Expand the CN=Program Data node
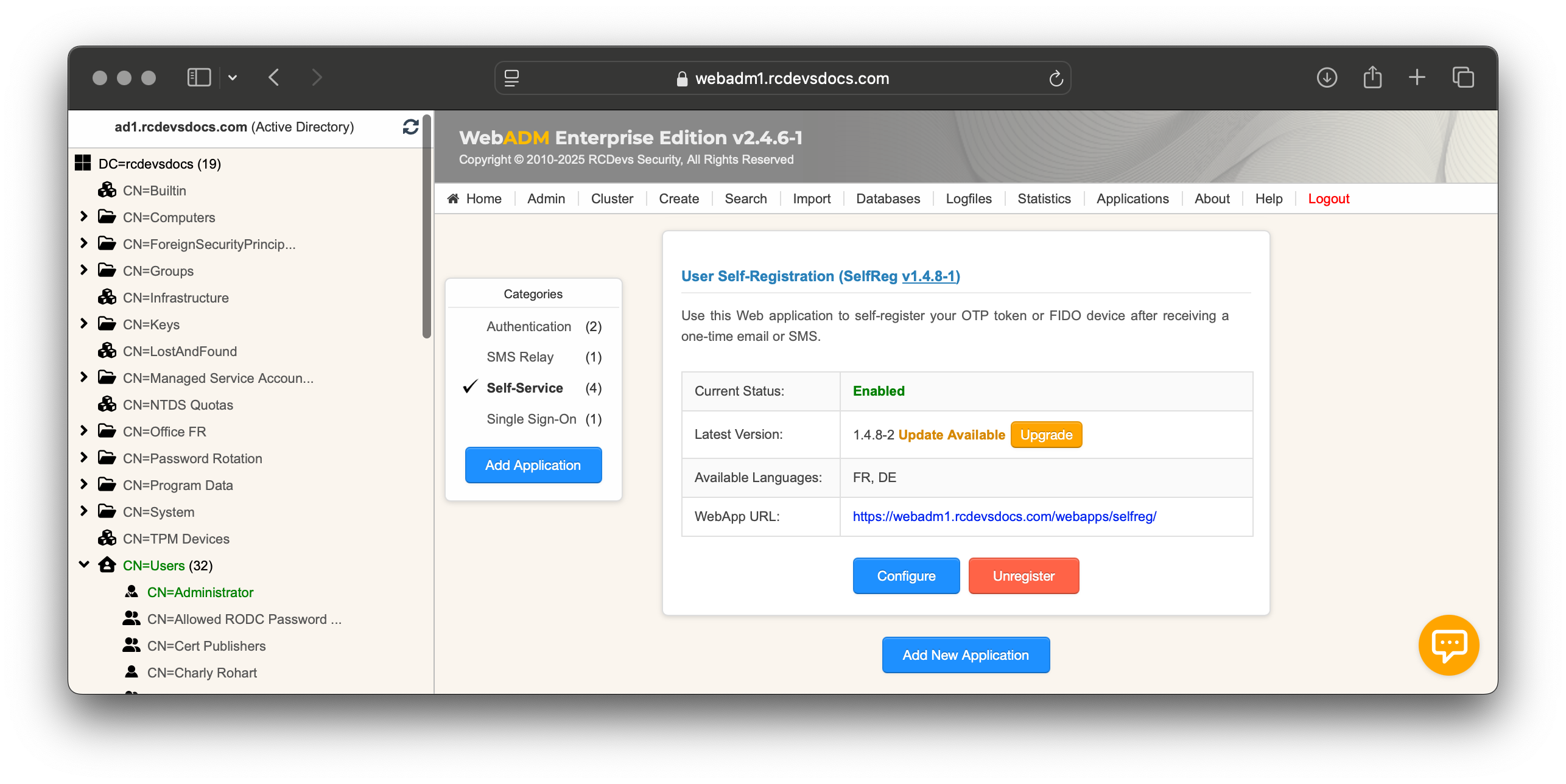This screenshot has height=784, width=1566. (84, 485)
